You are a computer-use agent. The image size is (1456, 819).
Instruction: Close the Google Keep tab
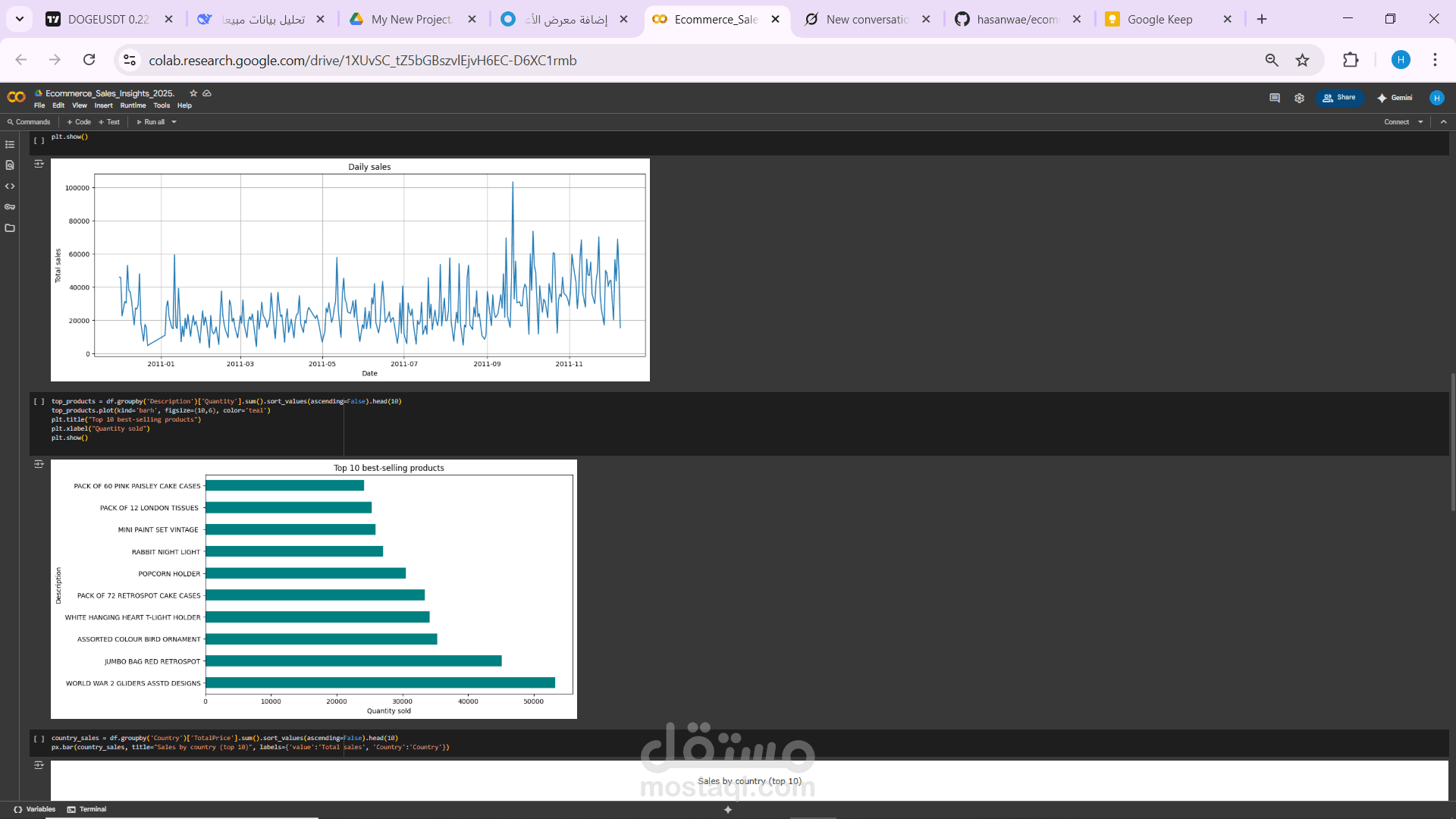tap(1228, 19)
